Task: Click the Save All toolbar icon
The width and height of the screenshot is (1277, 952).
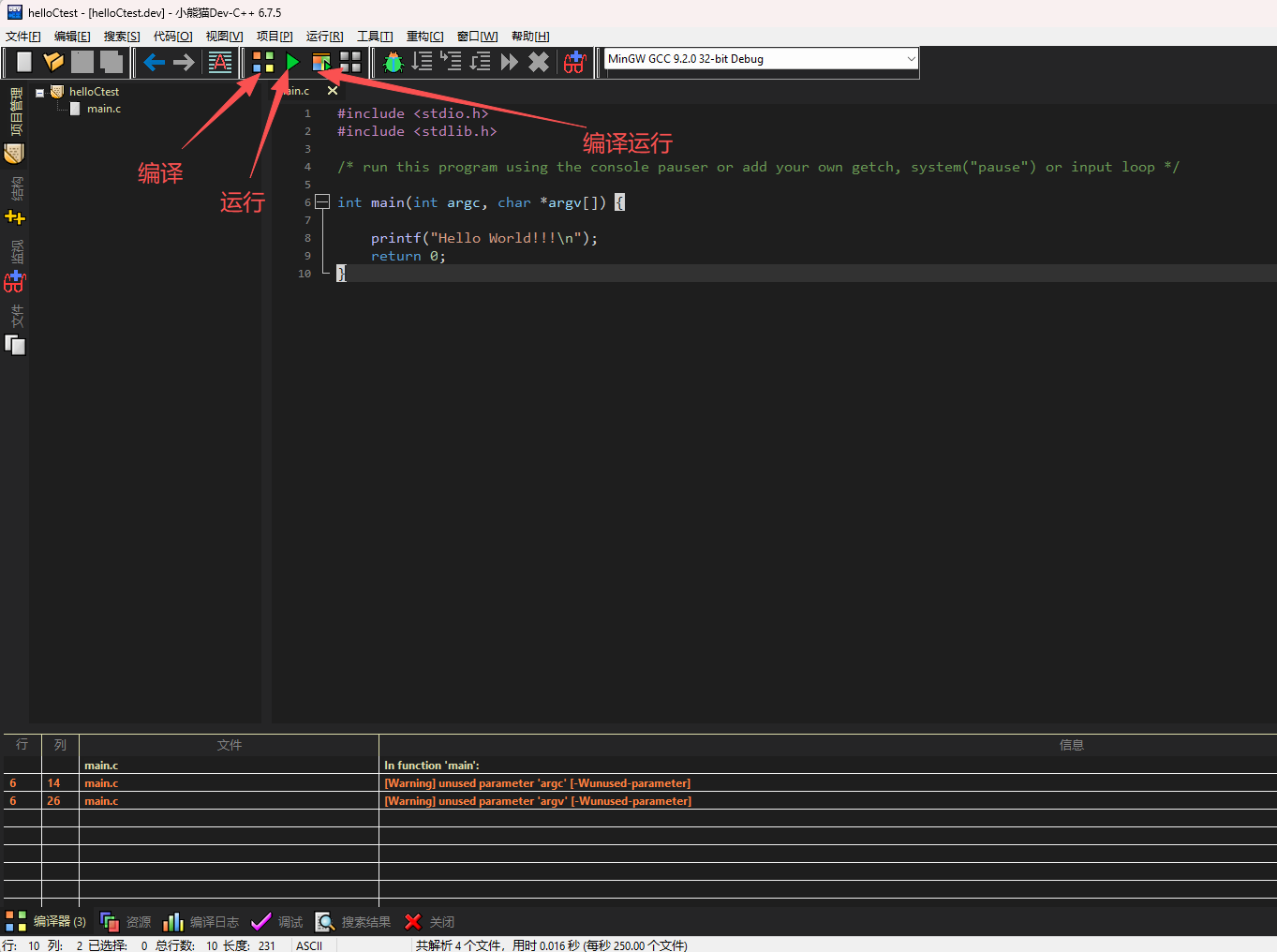Action: (111, 62)
